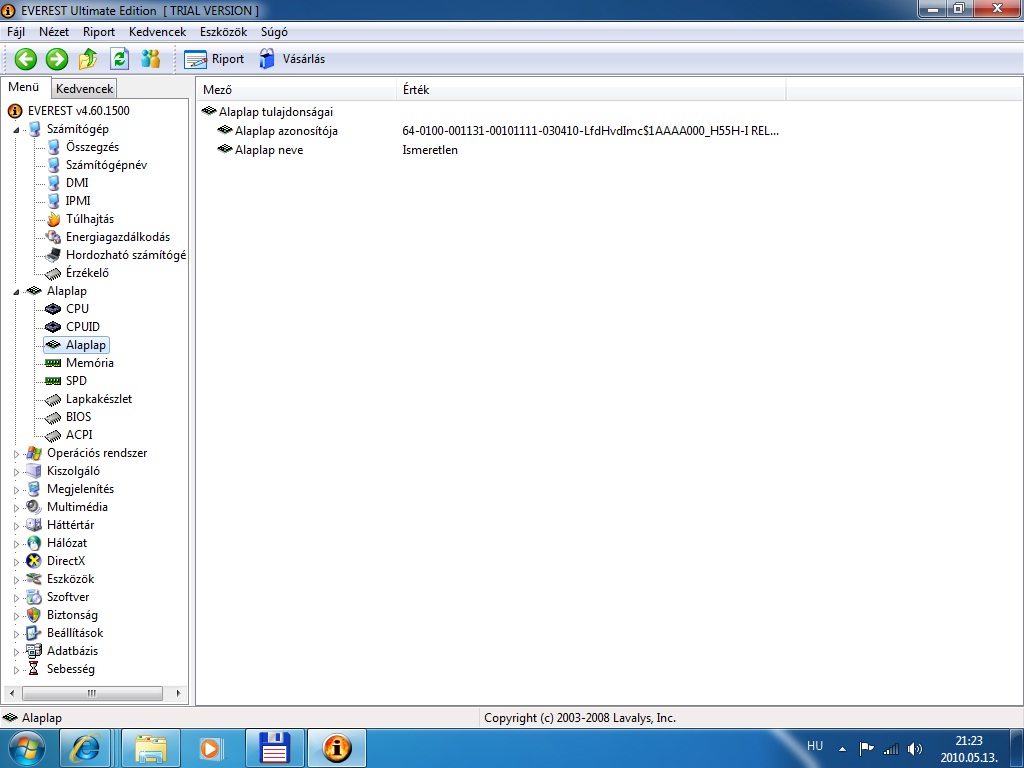The height and width of the screenshot is (768, 1024).
Task: Select the Memória item icon
Action: [54, 363]
